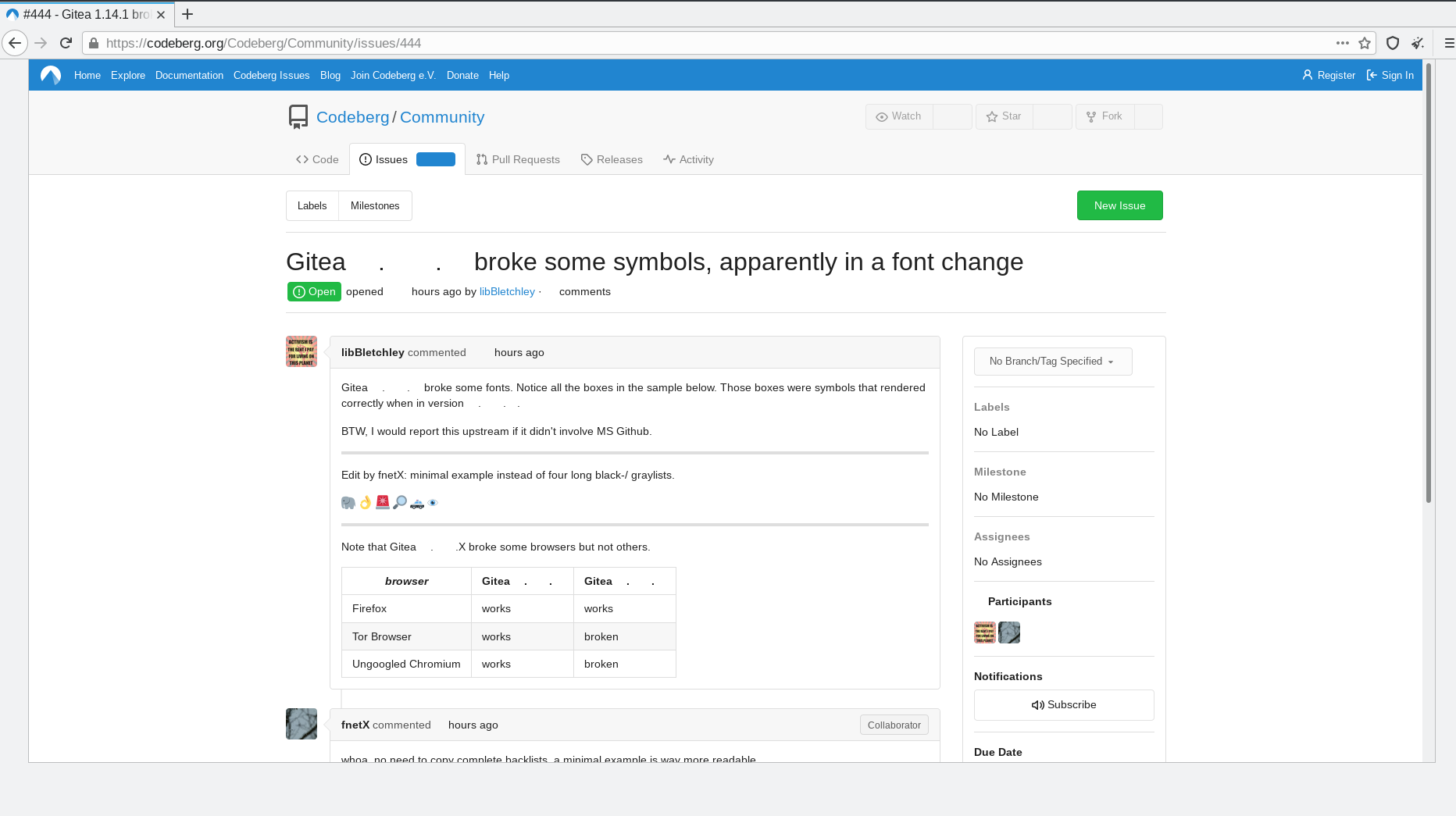1456x816 pixels.
Task: Click the shield protection icon
Action: click(1393, 43)
